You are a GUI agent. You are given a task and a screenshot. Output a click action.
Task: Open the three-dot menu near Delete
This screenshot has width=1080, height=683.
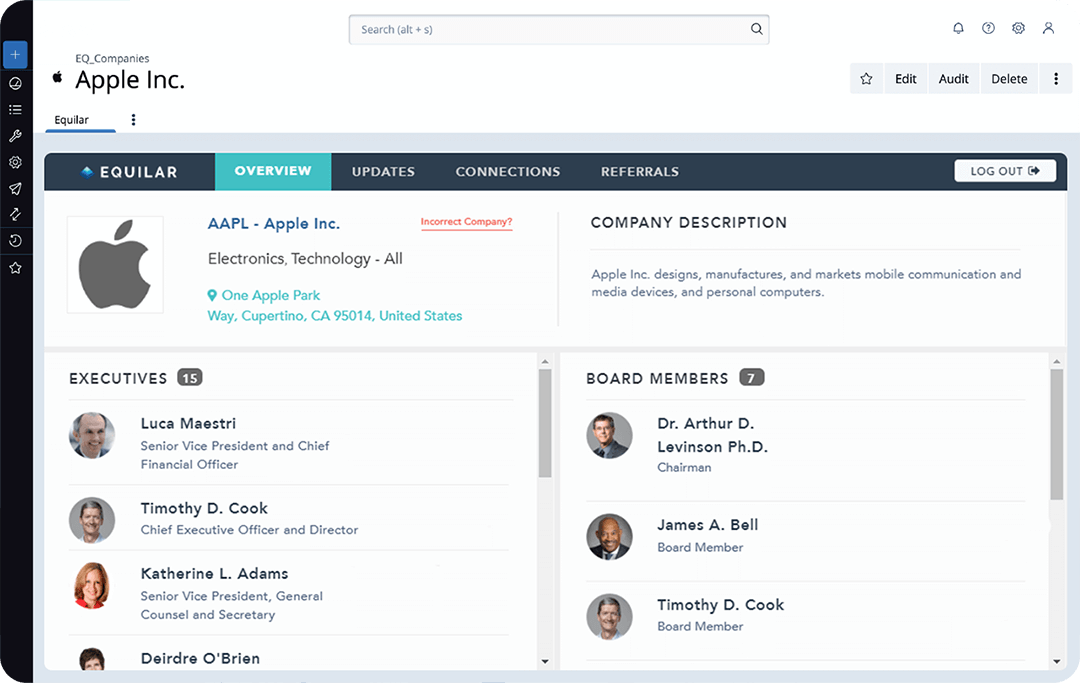1056,78
